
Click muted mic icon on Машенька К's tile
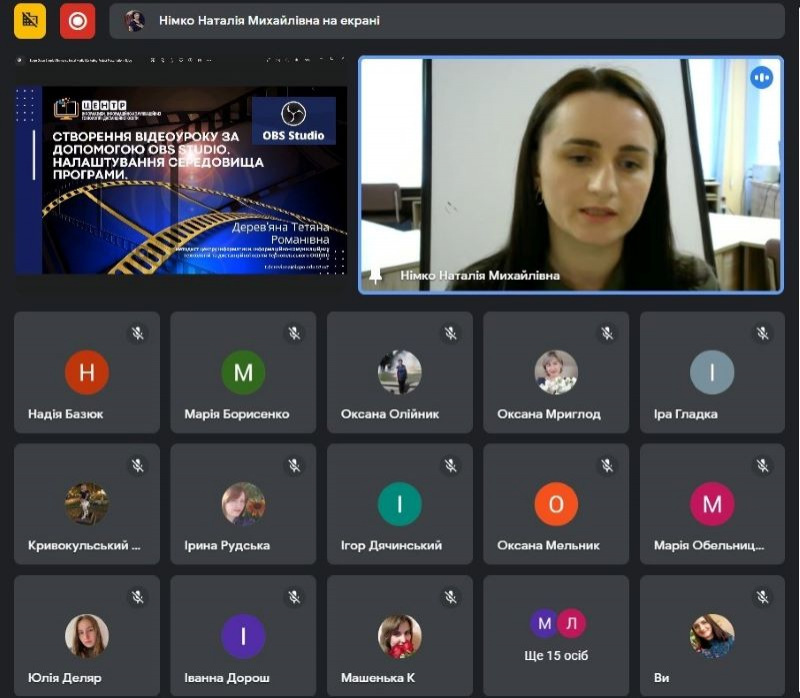pos(451,597)
